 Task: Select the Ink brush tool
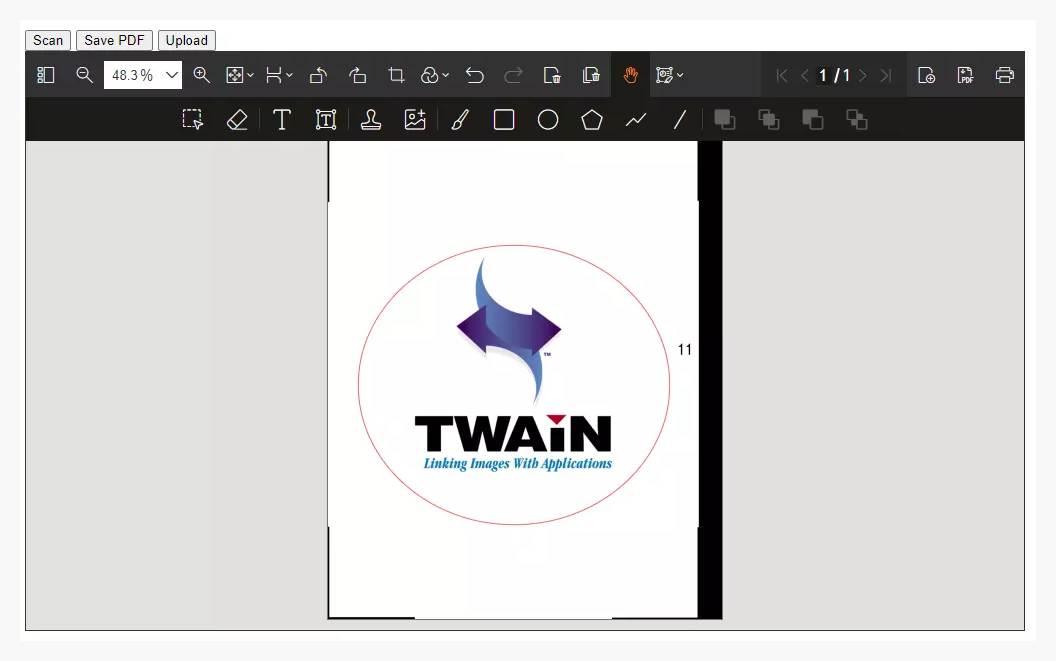click(x=460, y=120)
